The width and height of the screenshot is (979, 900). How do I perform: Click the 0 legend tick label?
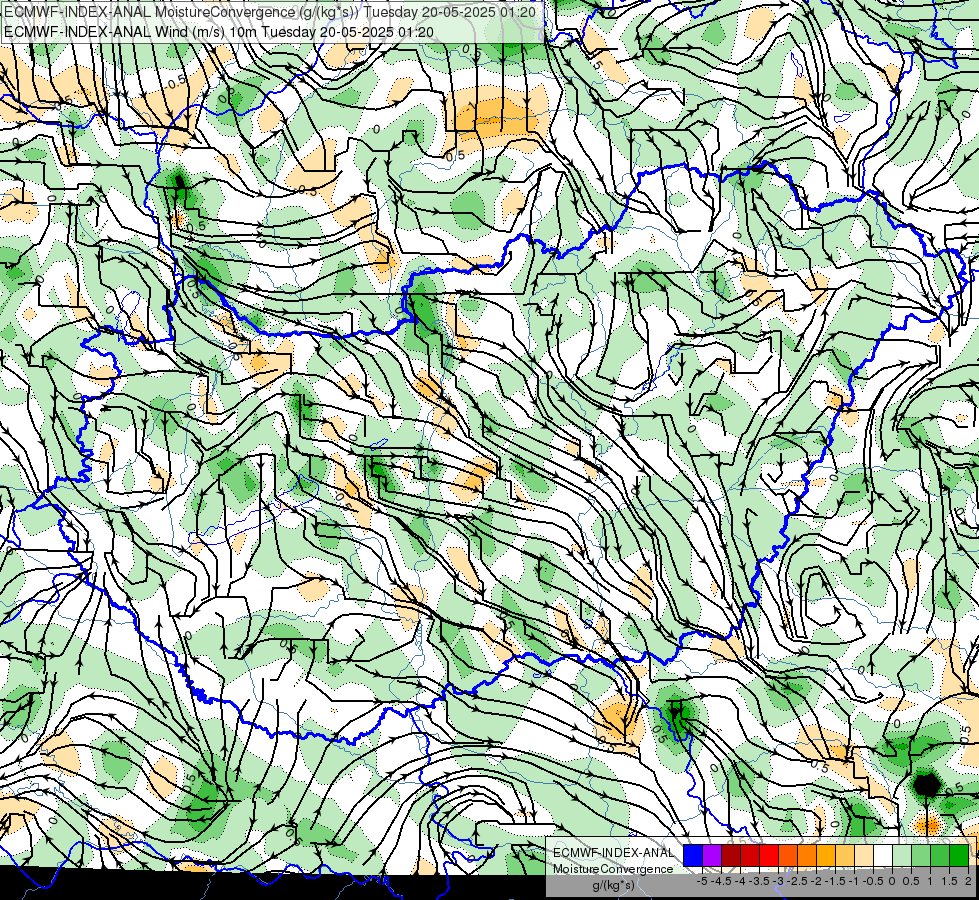coord(892,881)
